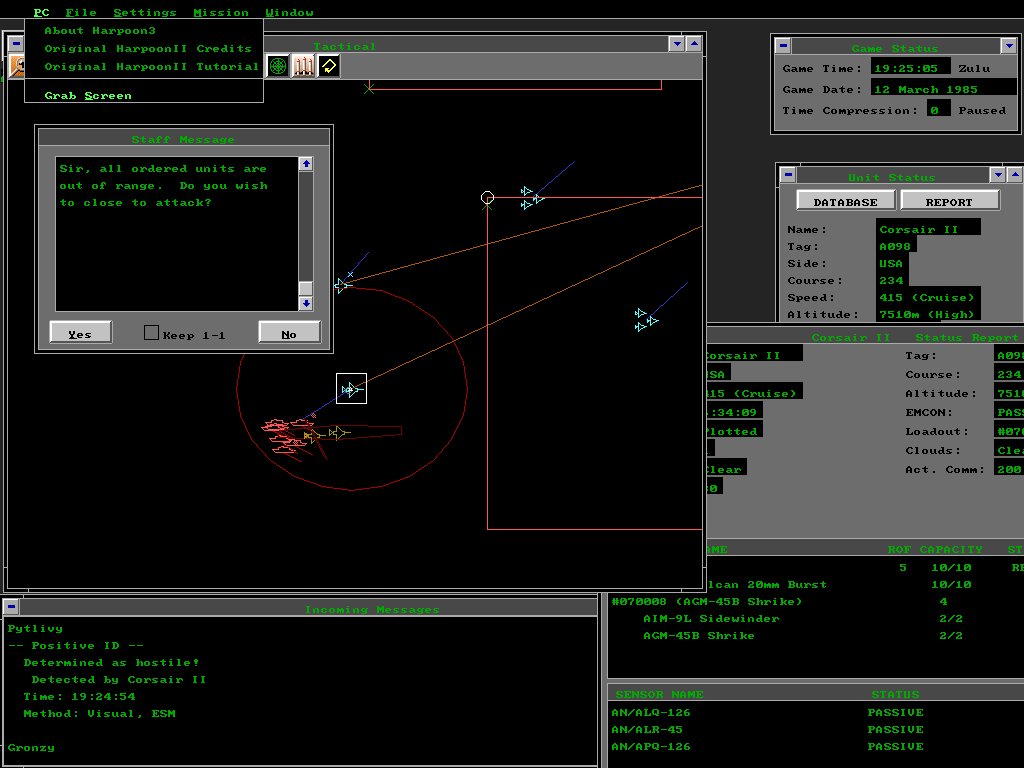Click Method: Visual, ESM message line
The height and width of the screenshot is (768, 1024).
(x=99, y=714)
